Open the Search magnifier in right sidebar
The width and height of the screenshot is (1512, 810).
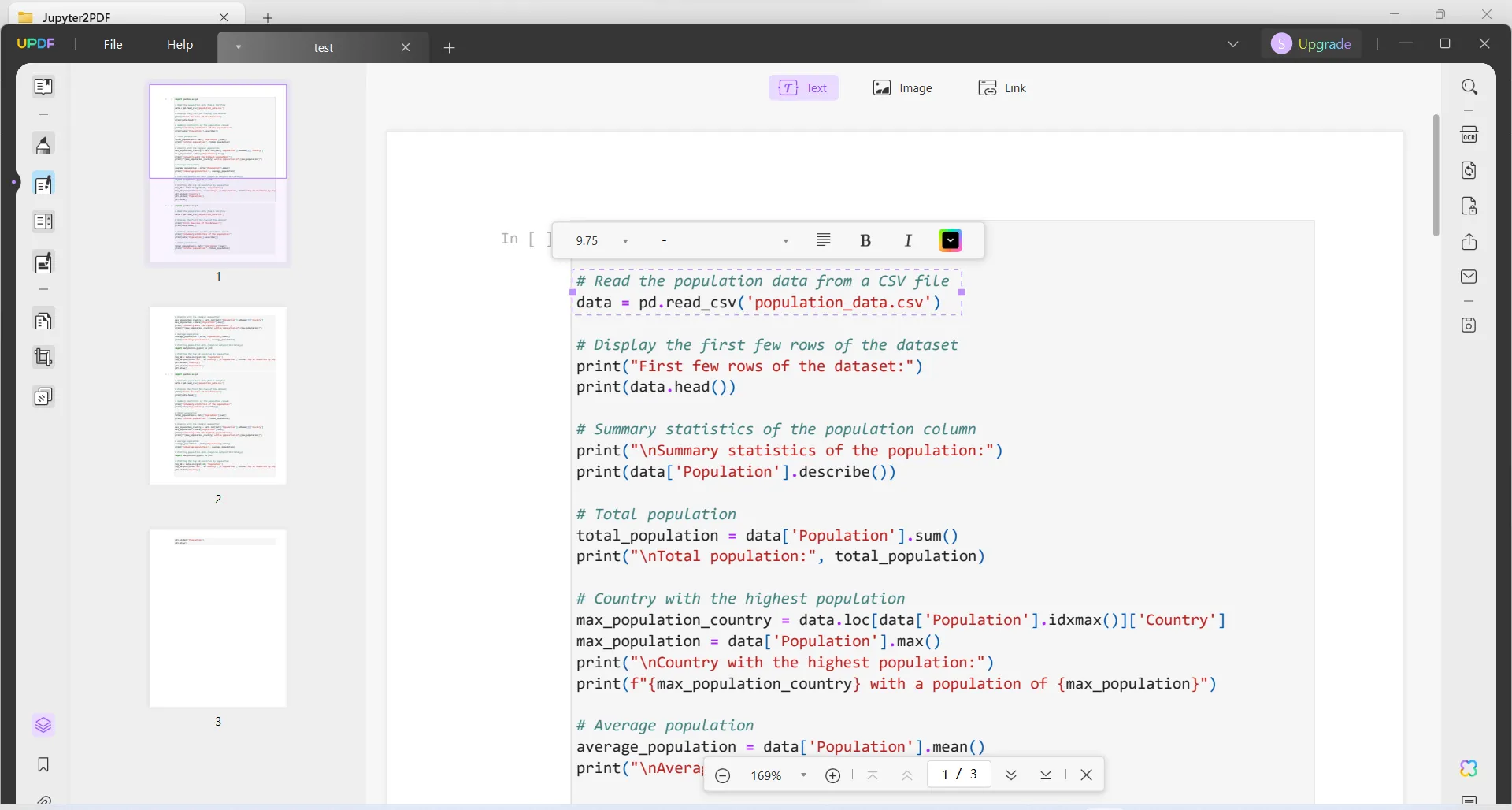coord(1469,87)
